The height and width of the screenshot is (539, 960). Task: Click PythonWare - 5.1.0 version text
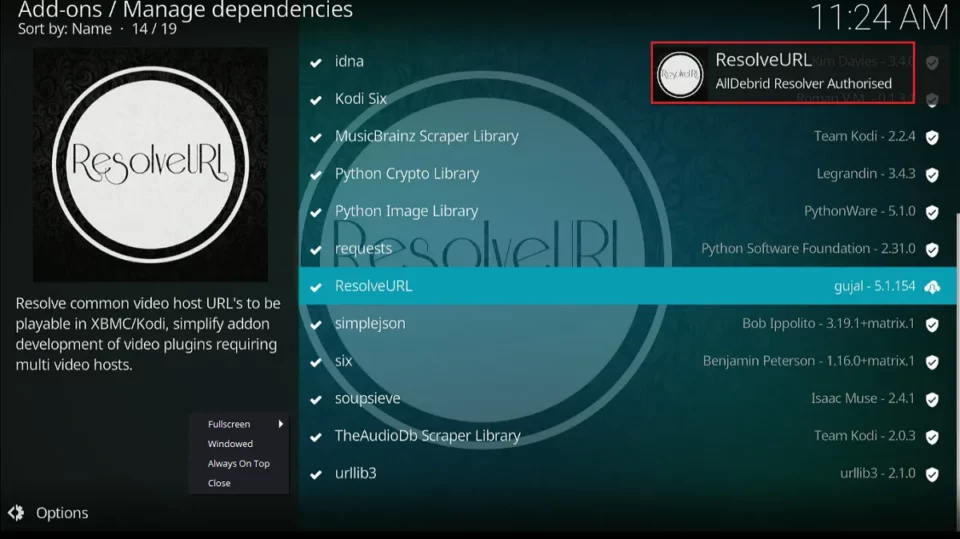(x=860, y=211)
